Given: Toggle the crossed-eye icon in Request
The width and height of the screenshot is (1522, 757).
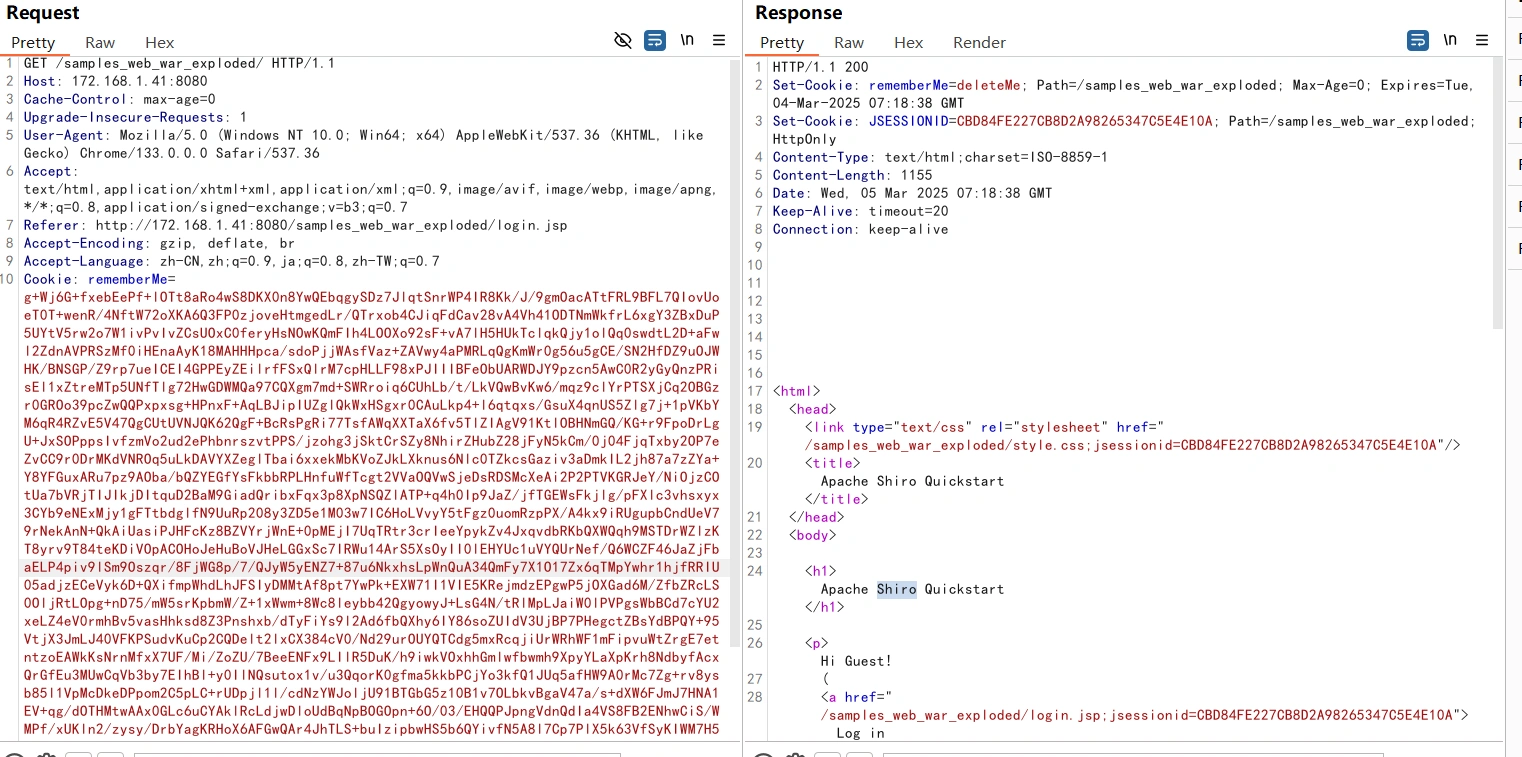Looking at the screenshot, I should click(623, 41).
